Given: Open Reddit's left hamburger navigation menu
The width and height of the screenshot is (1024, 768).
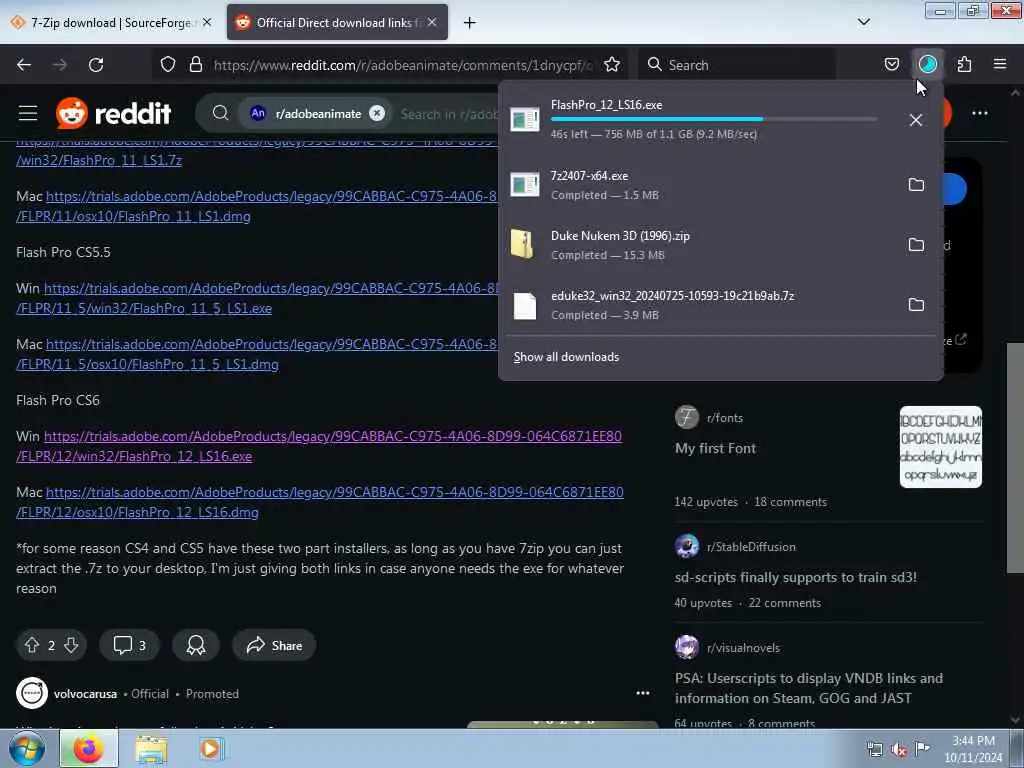Looking at the screenshot, I should 28,114.
